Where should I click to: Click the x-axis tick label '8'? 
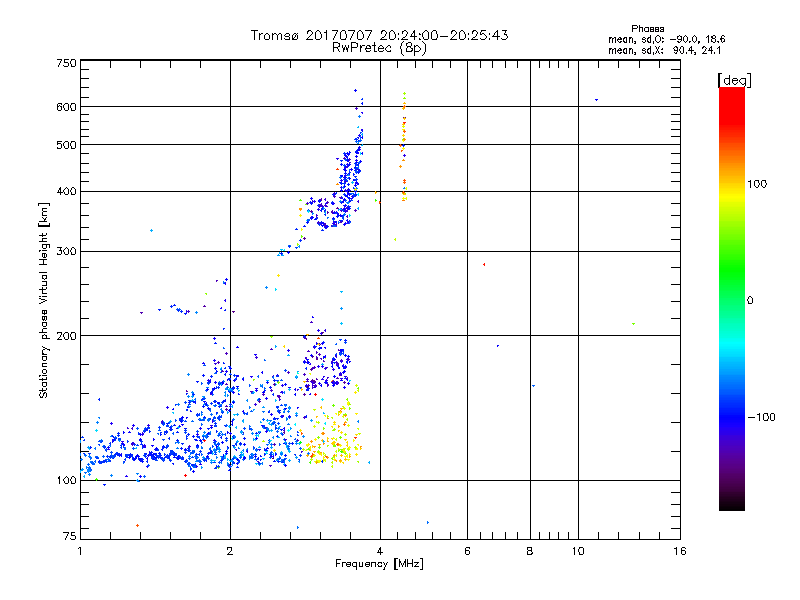coord(530,551)
